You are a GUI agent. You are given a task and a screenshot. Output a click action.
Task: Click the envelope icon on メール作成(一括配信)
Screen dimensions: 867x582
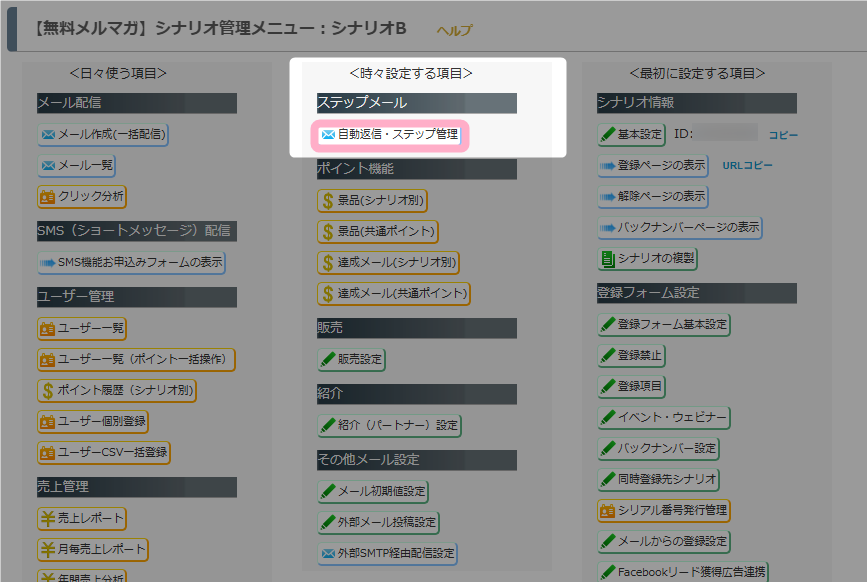pos(48,134)
